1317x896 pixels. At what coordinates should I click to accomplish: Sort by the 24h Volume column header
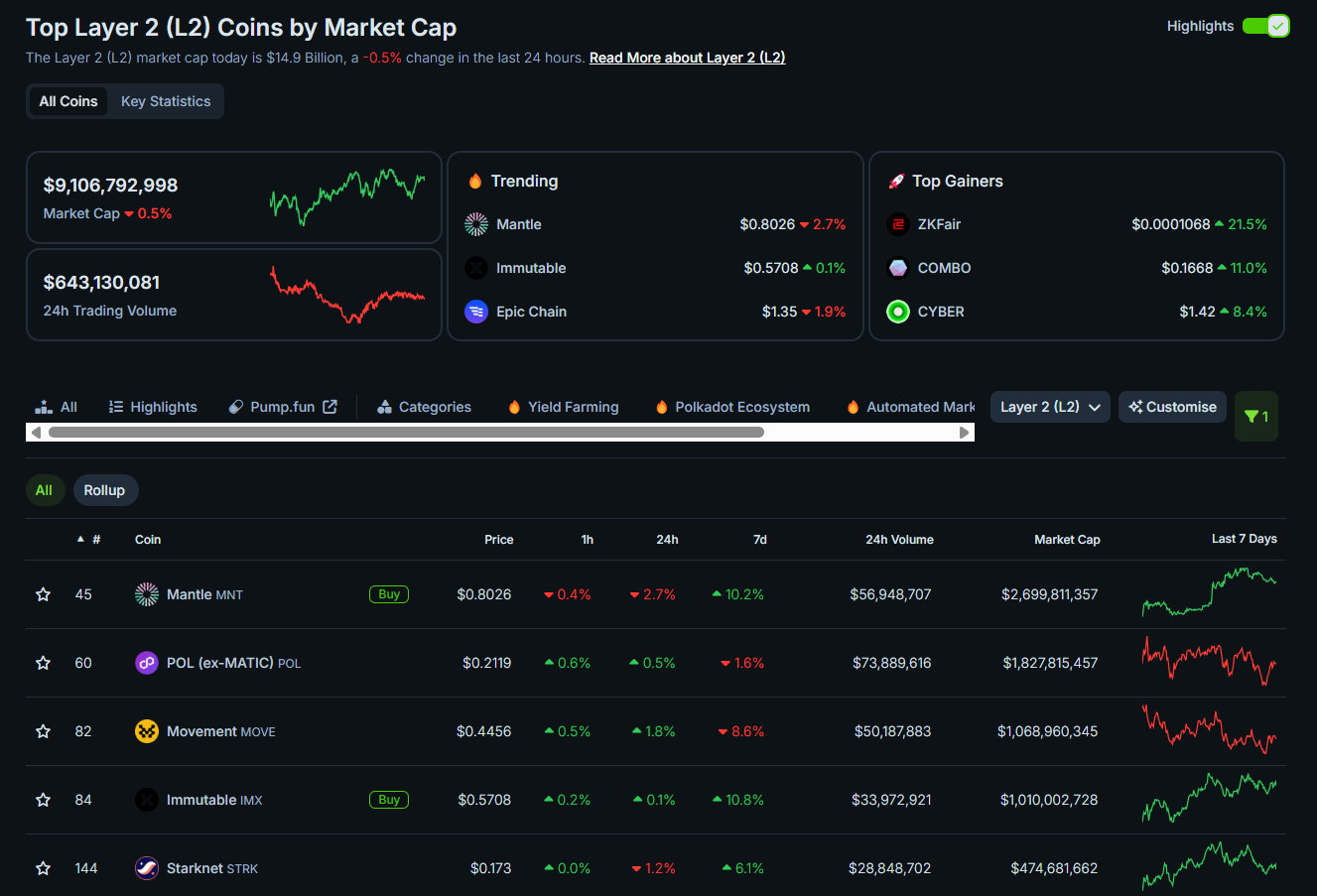899,540
